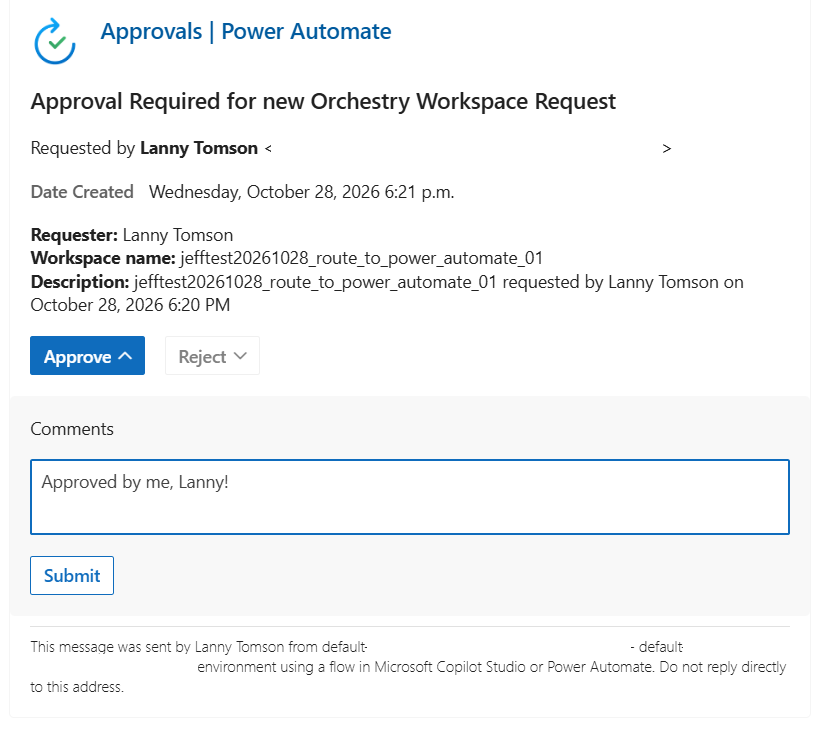Expand the Reject options dropdown
The image size is (828, 729).
[x=212, y=356]
